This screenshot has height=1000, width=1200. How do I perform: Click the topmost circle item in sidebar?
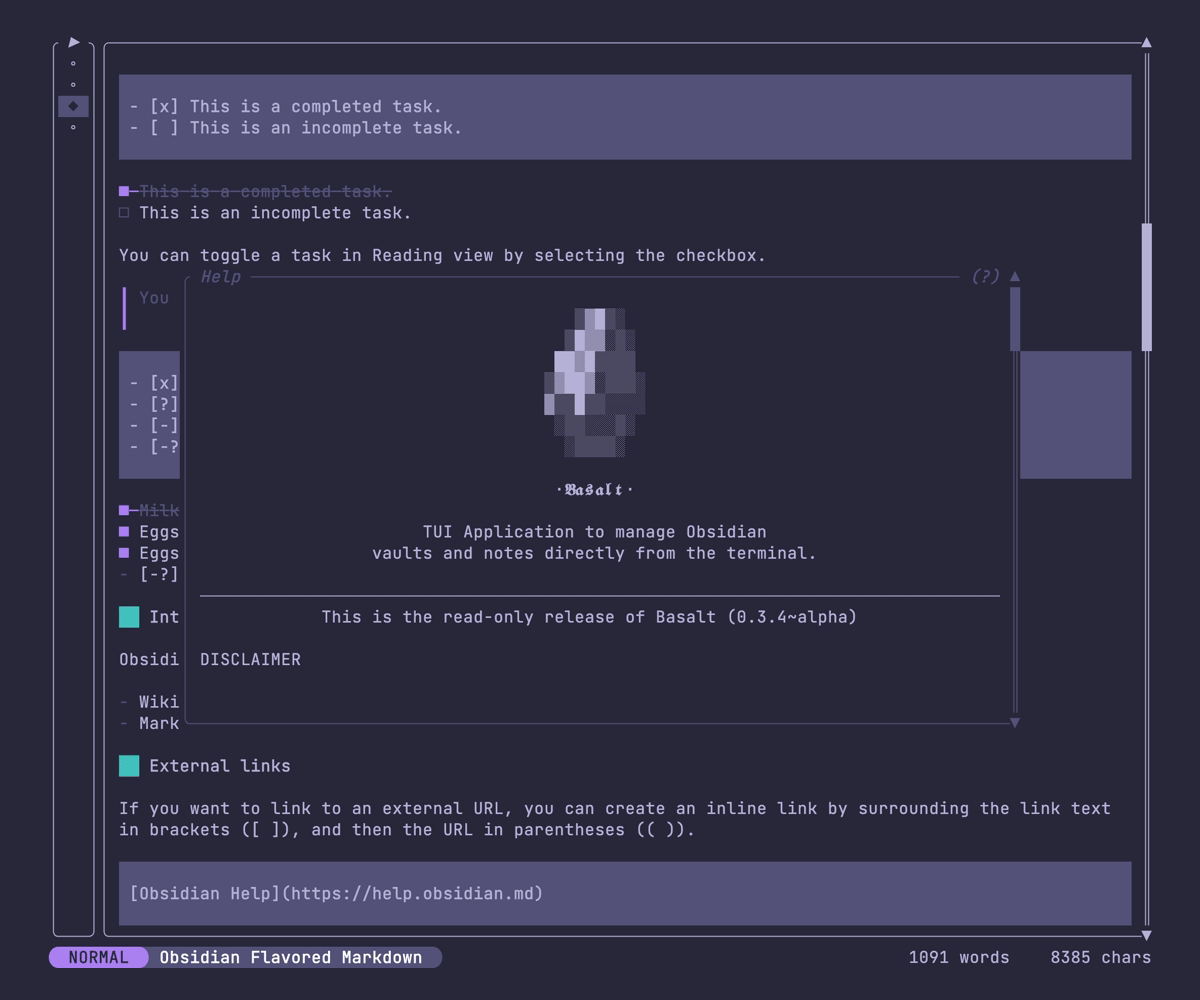tap(73, 64)
